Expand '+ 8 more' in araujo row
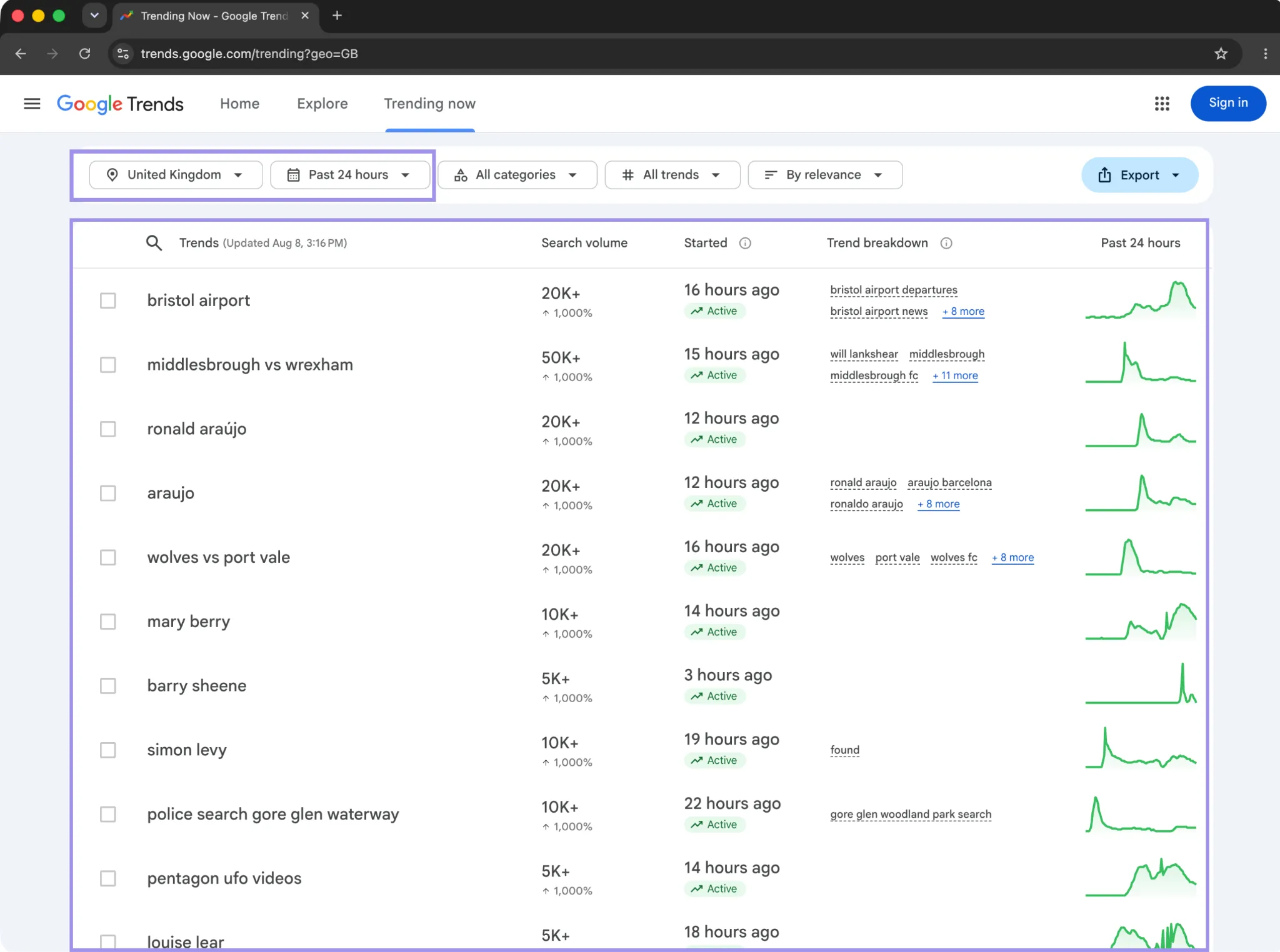The width and height of the screenshot is (1280, 952). tap(938, 504)
